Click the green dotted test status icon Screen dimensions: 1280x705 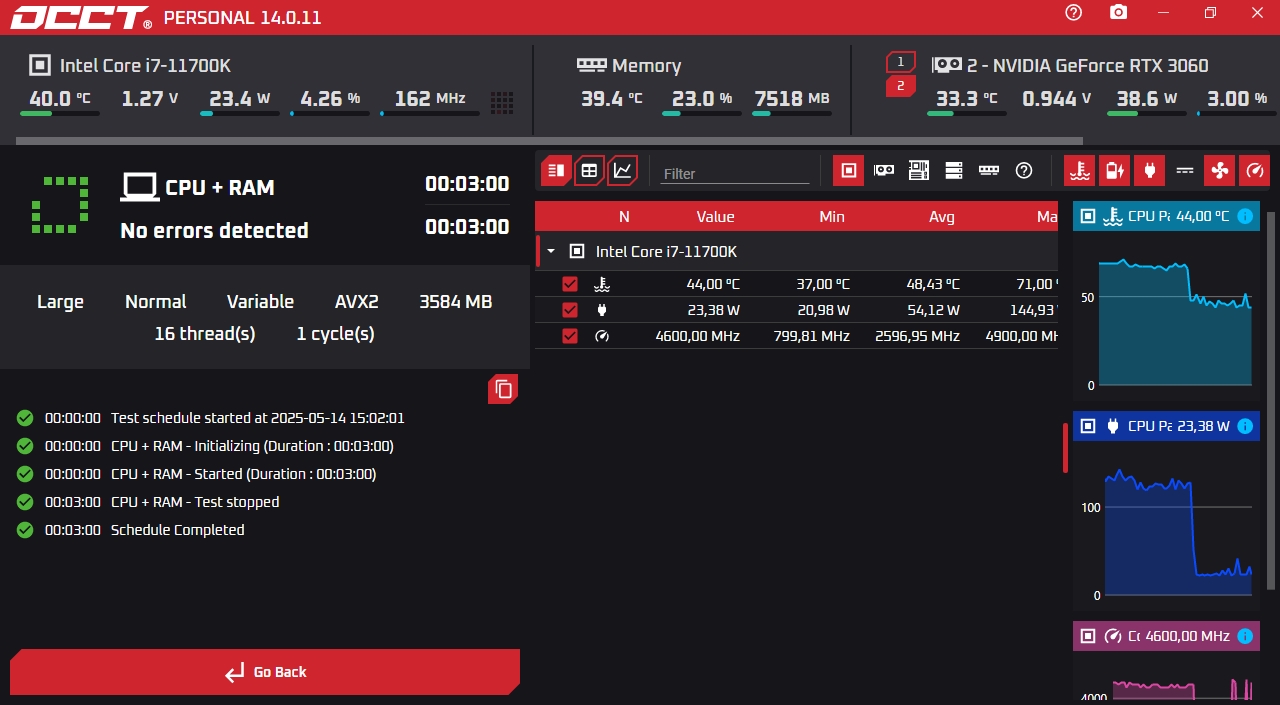pos(60,206)
